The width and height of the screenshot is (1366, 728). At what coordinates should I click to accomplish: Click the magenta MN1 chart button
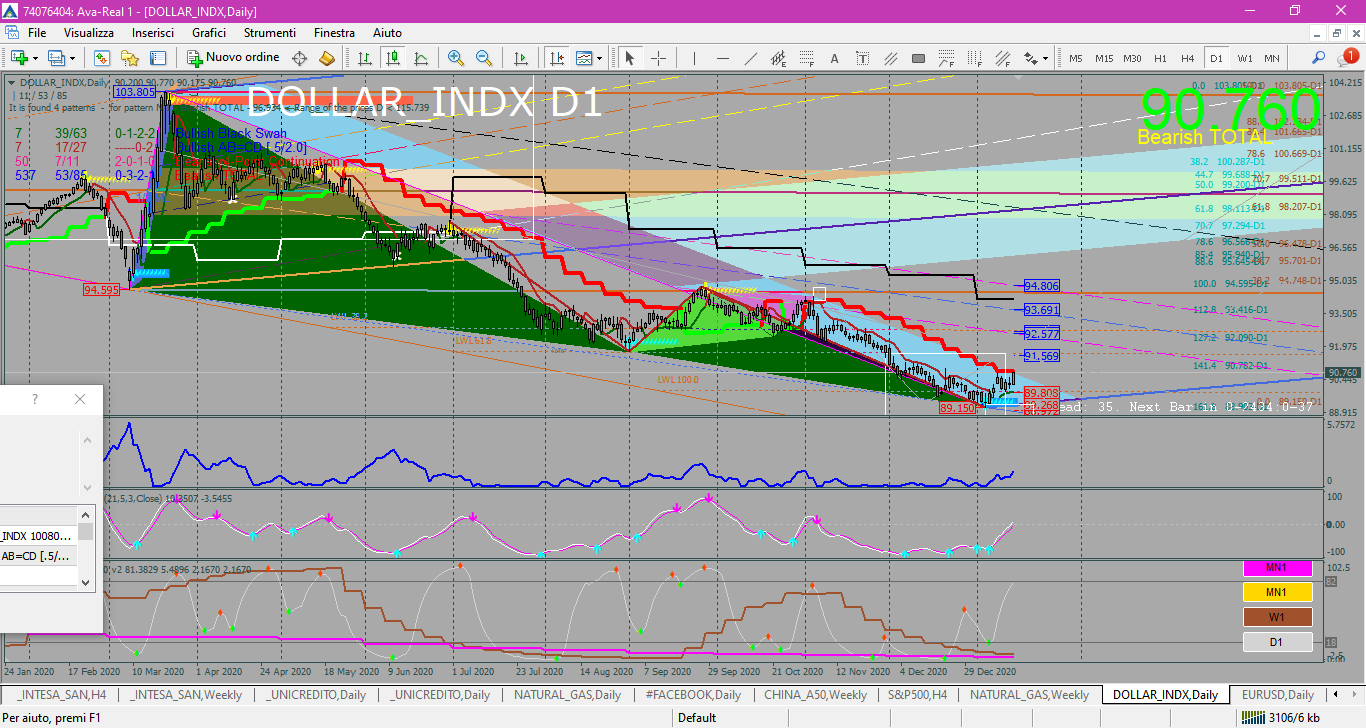coord(1276,568)
